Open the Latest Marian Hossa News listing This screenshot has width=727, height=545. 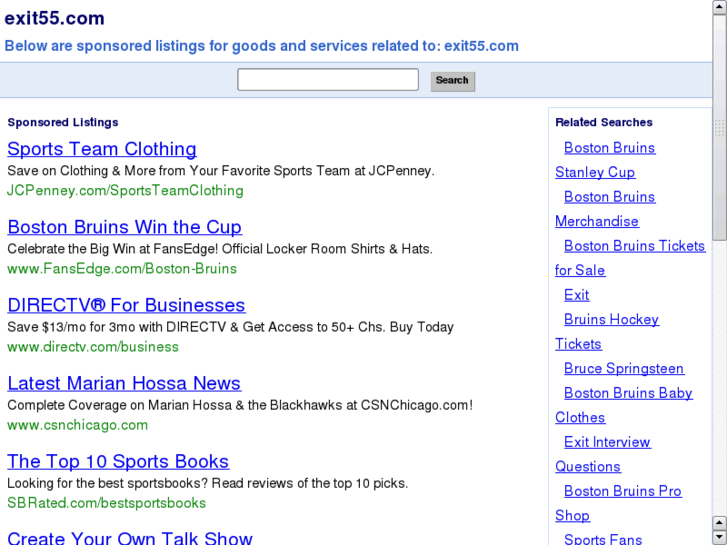coord(124,383)
